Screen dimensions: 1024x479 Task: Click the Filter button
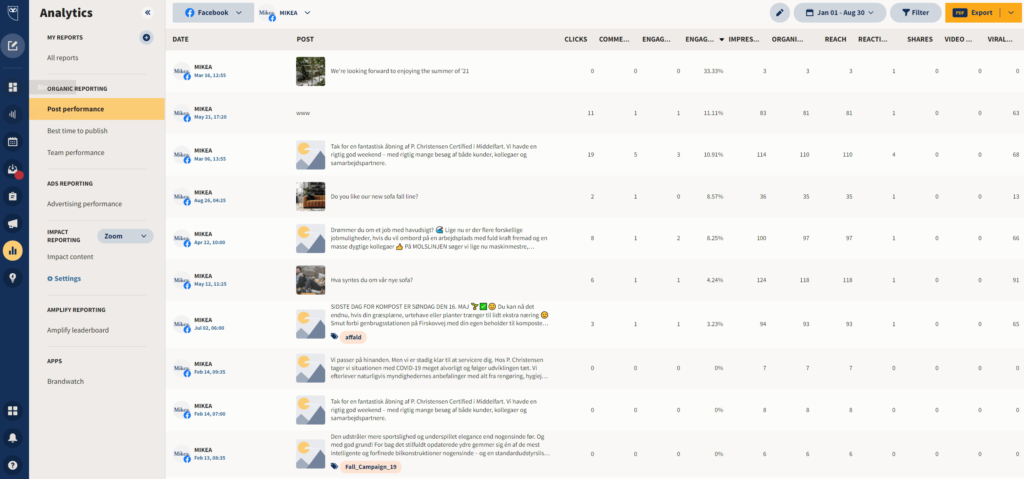point(914,13)
